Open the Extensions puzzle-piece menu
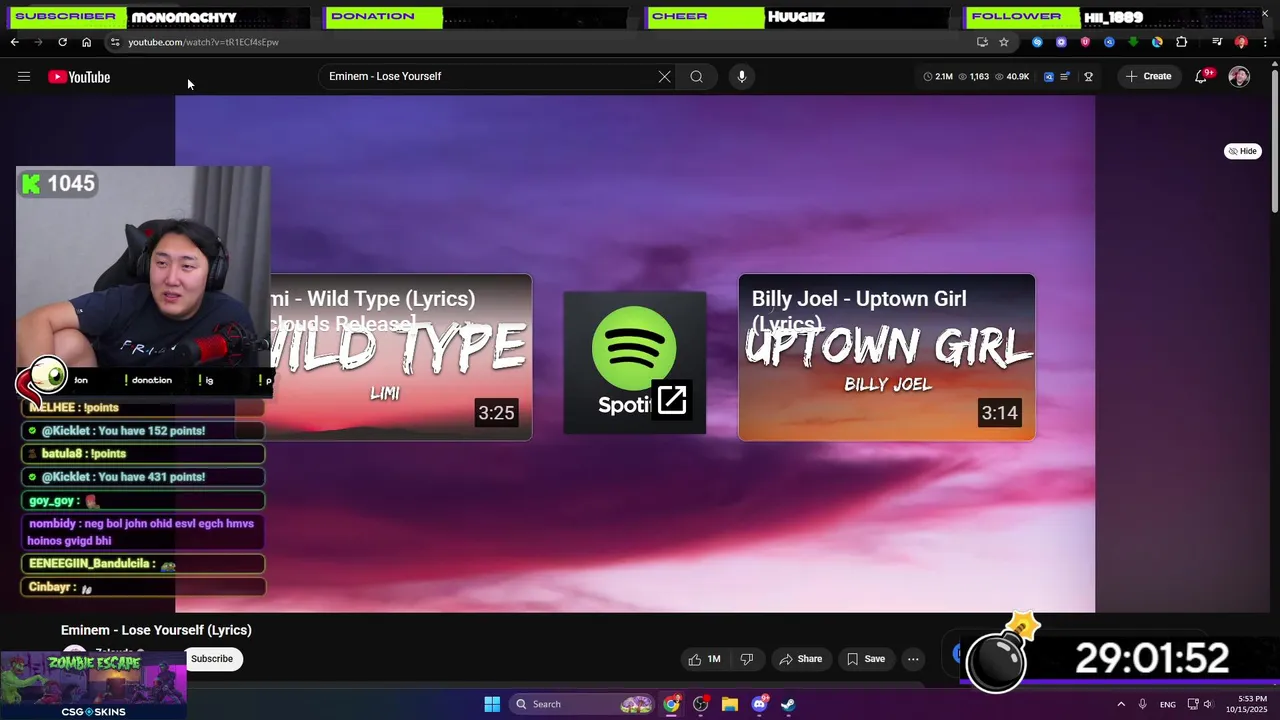The height and width of the screenshot is (720, 1280). 1181,42
